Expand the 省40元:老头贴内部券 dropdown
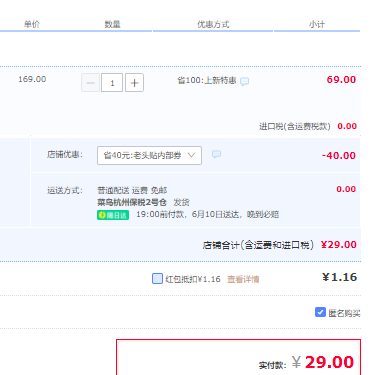This screenshot has width=389, height=375. [x=149, y=155]
